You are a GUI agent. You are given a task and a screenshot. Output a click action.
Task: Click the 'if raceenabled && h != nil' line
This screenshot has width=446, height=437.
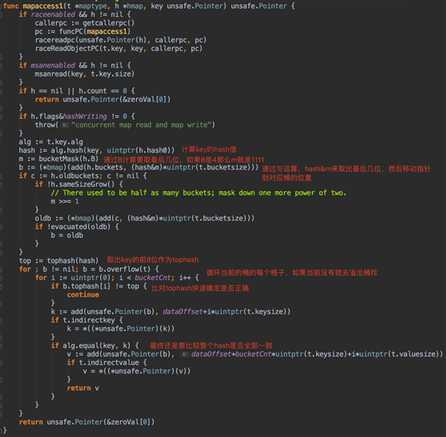(x=75, y=14)
